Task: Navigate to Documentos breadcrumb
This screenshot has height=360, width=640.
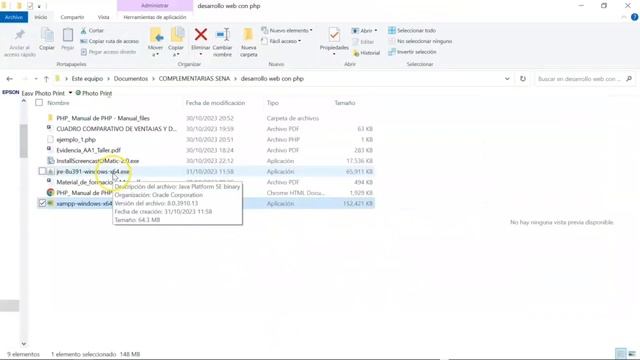Action: pyautogui.click(x=131, y=78)
